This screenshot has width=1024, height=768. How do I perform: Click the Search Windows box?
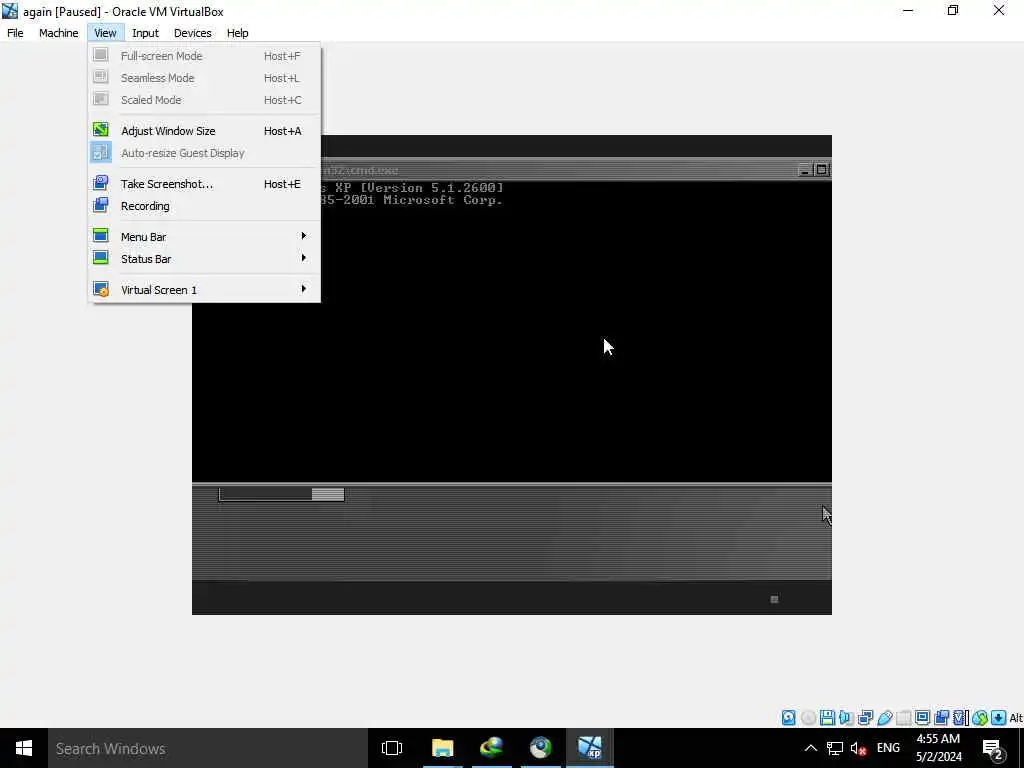tap(208, 748)
